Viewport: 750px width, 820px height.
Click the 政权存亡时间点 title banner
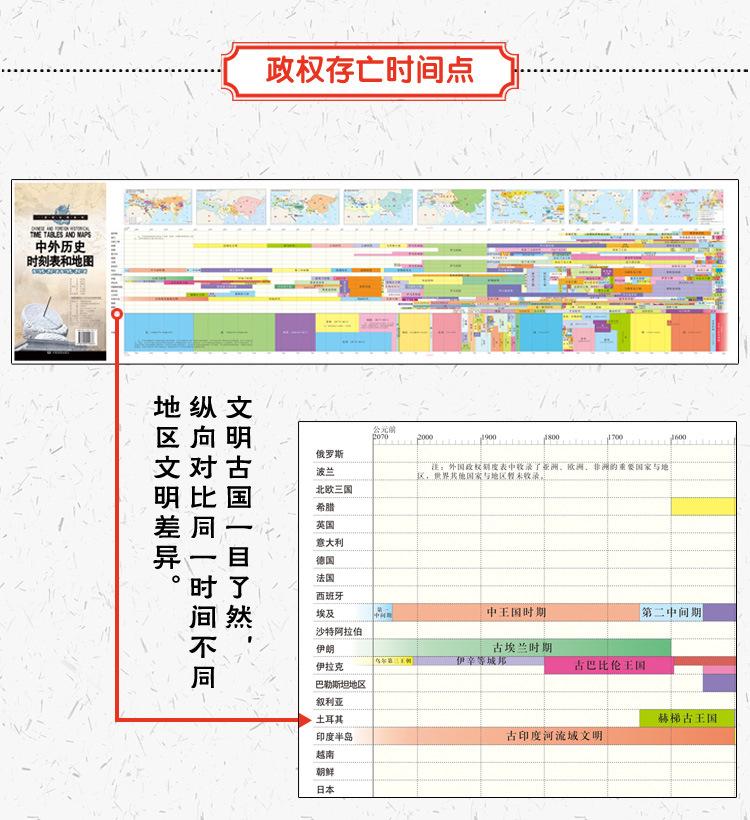(371, 71)
